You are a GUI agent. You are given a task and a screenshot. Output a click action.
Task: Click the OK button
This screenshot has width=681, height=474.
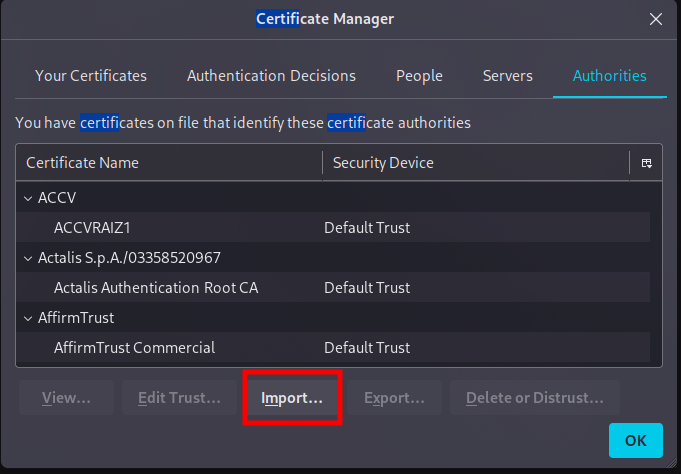[x=635, y=440]
